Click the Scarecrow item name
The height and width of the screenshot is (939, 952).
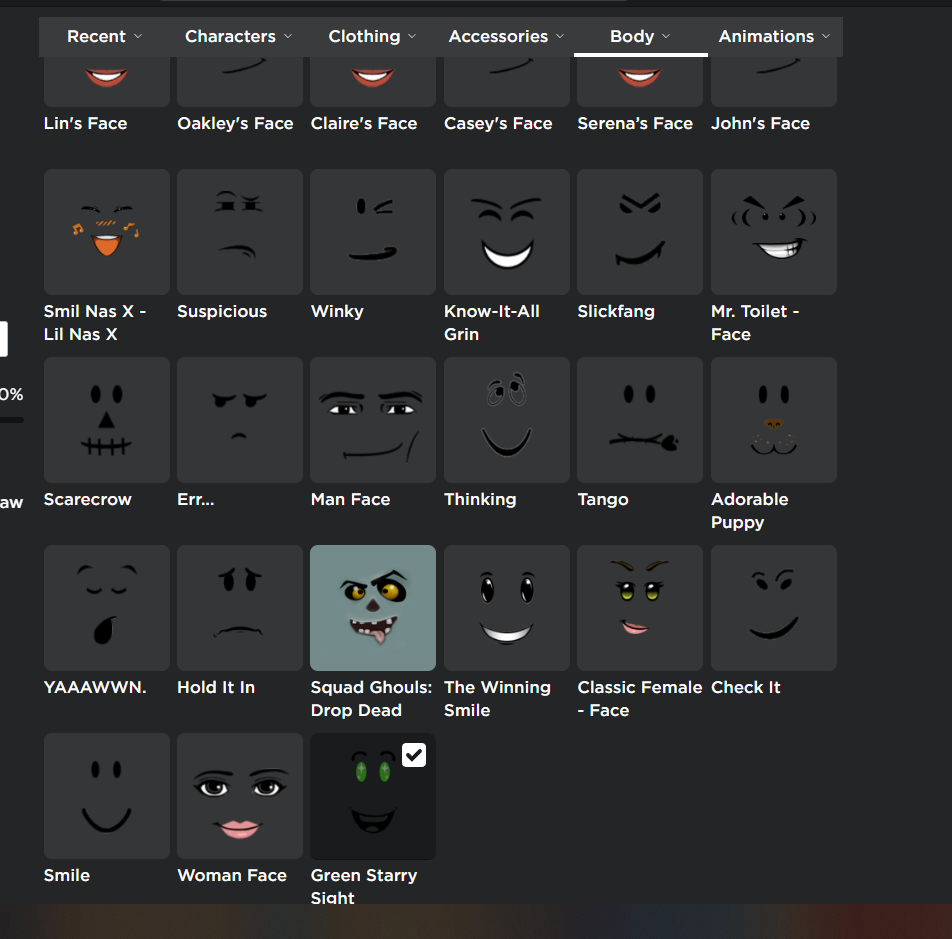click(x=87, y=500)
